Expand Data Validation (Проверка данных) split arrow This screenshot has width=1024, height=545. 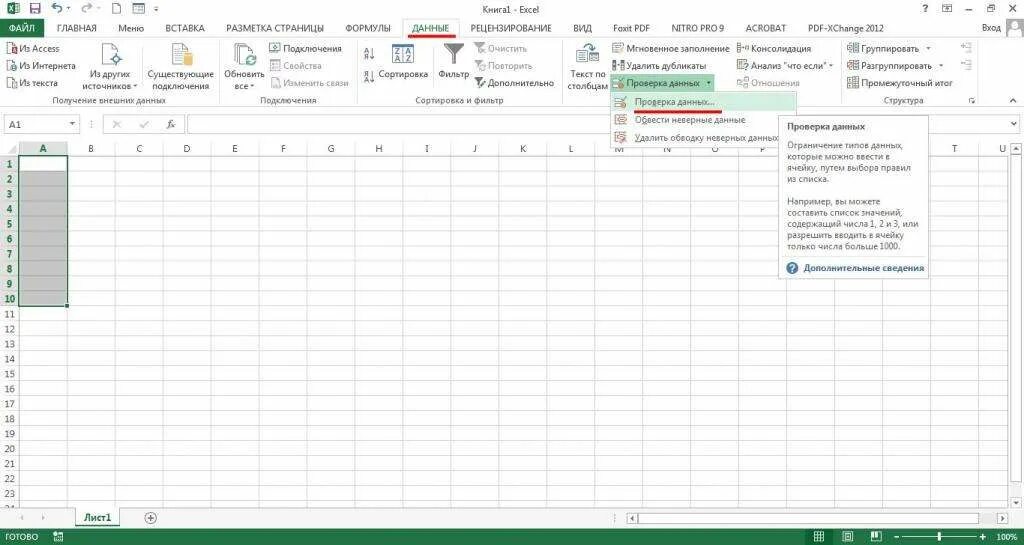pyautogui.click(x=709, y=84)
